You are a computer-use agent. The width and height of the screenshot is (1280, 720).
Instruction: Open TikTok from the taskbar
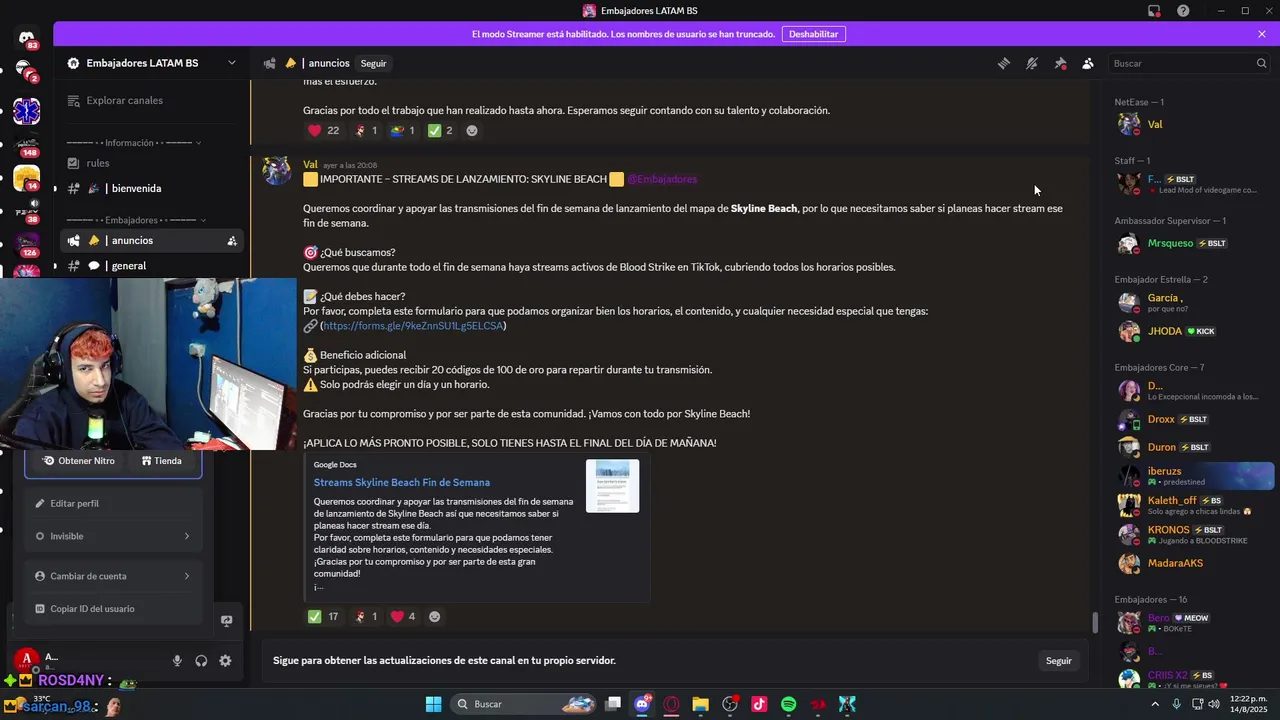tap(759, 704)
